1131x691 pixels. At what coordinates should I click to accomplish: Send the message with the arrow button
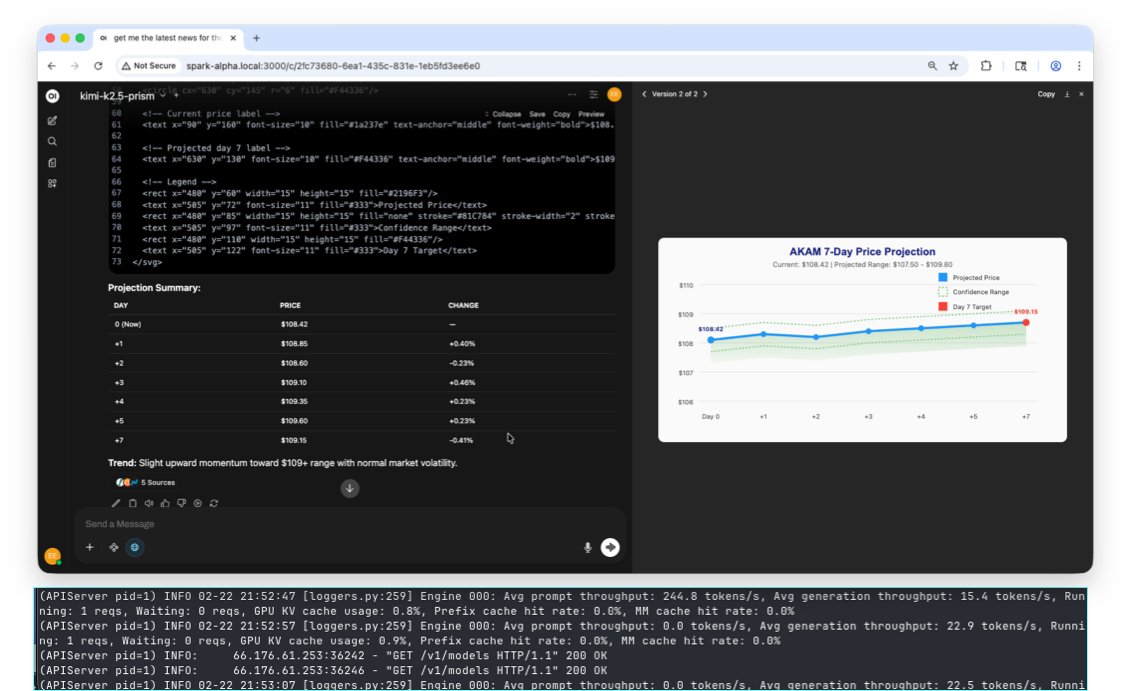coord(610,547)
